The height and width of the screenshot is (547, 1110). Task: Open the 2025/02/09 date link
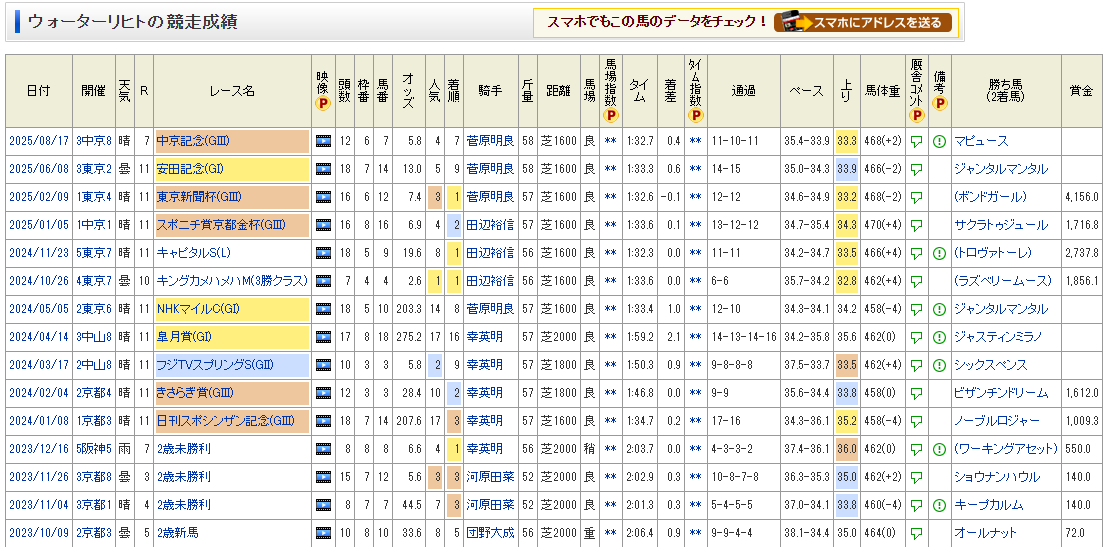click(x=38, y=197)
